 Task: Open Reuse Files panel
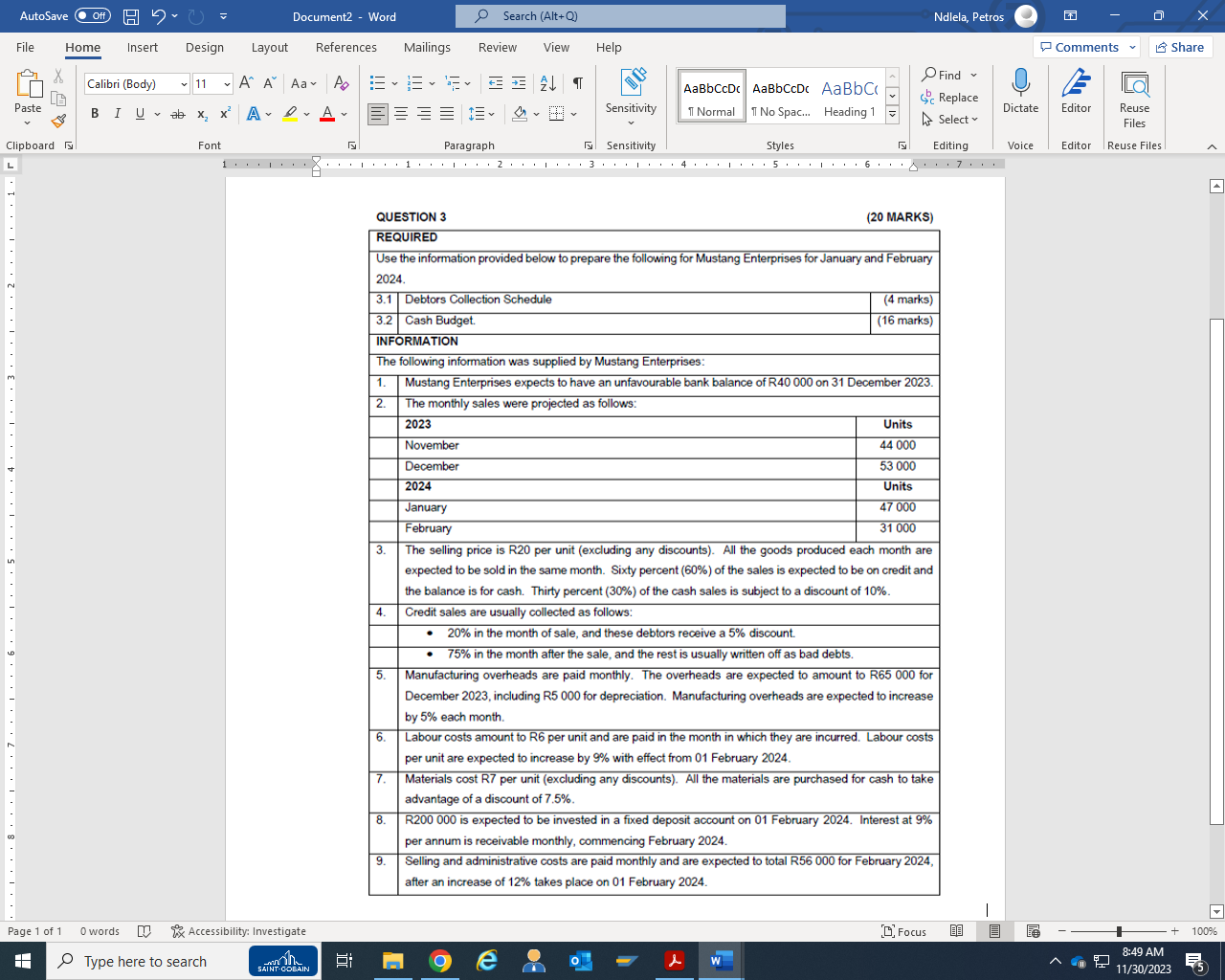point(1134,98)
